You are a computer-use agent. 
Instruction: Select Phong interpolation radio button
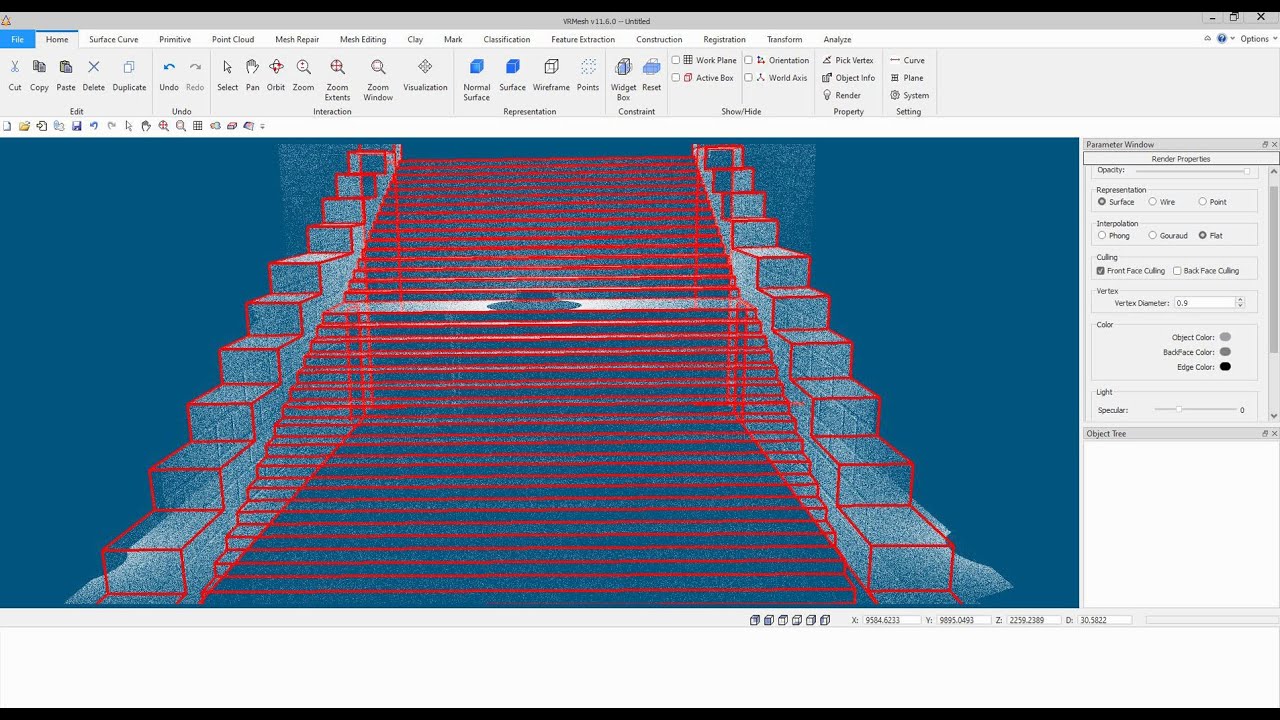[1102, 236]
